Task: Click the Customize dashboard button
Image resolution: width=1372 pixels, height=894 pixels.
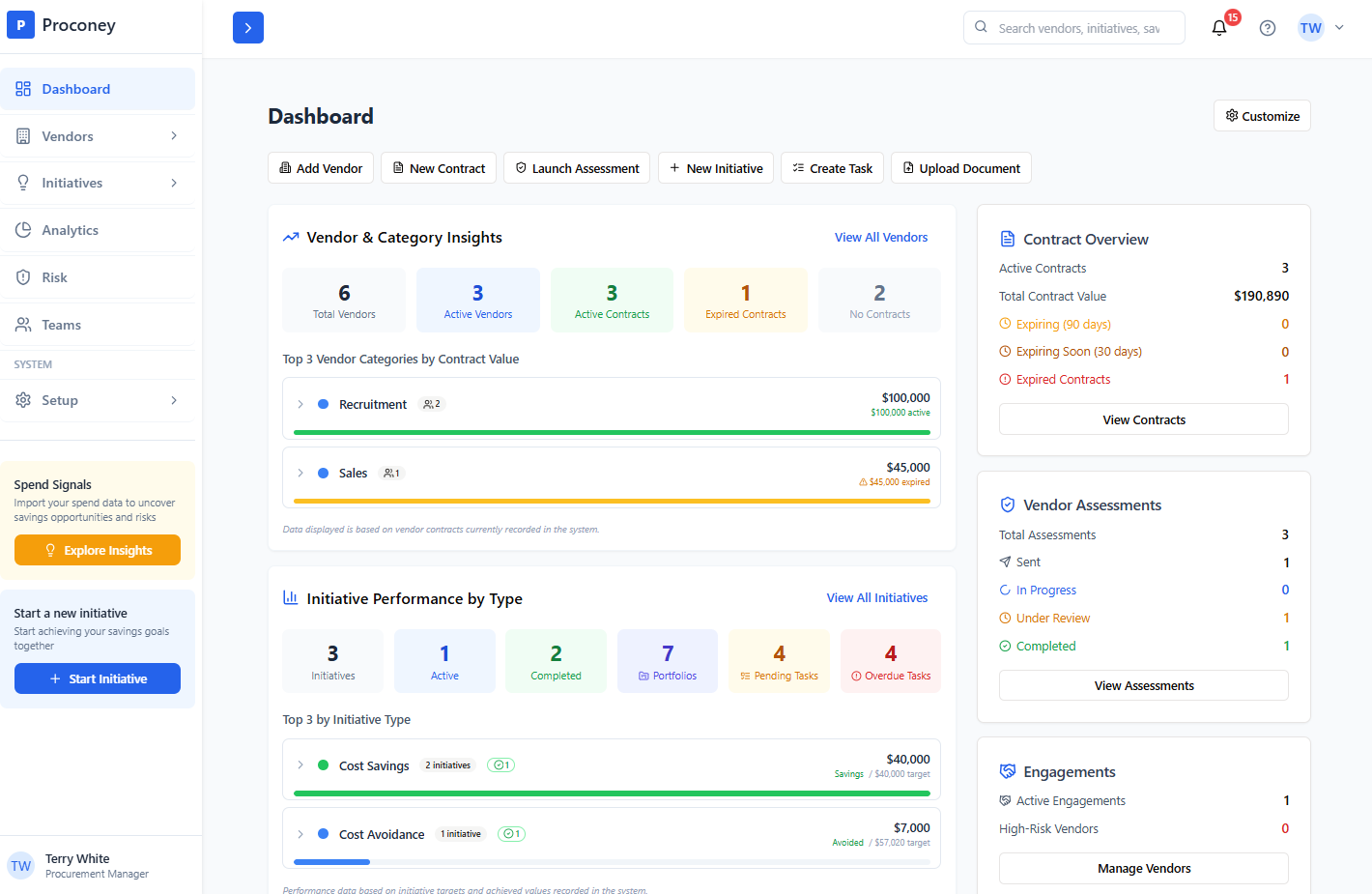Action: (x=1262, y=116)
